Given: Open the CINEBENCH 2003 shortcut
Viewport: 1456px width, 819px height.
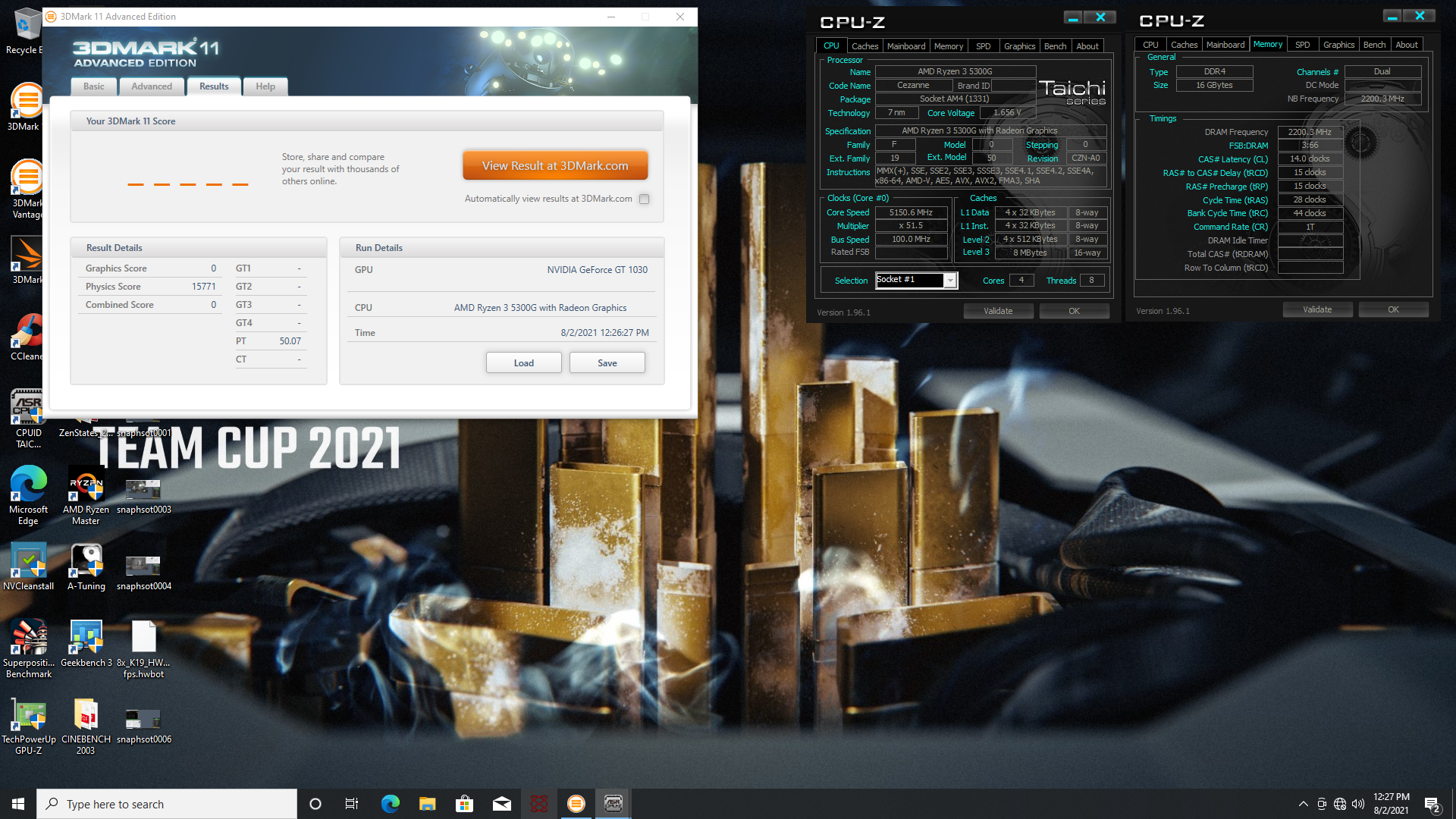Looking at the screenshot, I should tap(86, 726).
